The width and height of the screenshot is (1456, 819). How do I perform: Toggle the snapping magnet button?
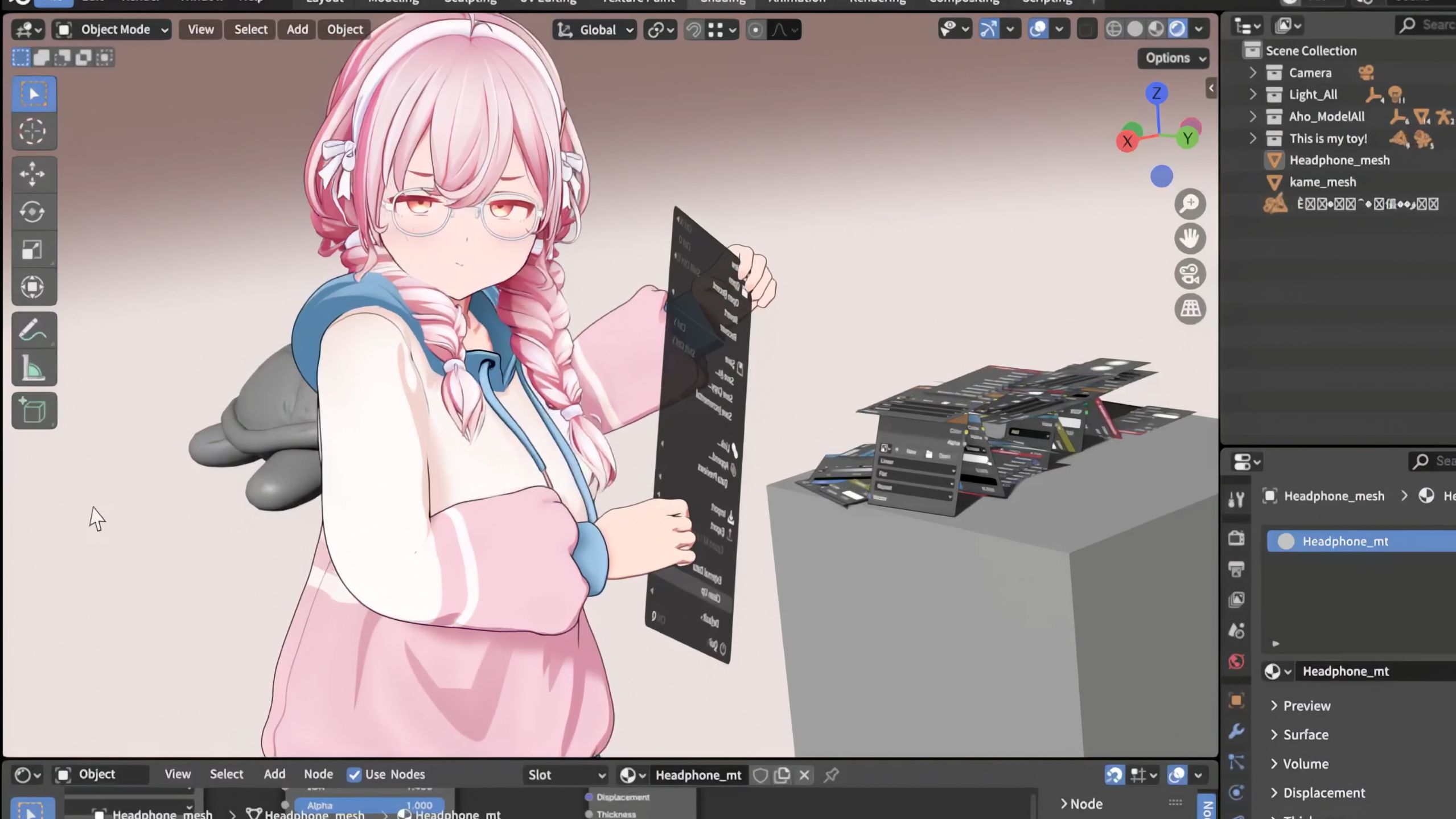[693, 30]
